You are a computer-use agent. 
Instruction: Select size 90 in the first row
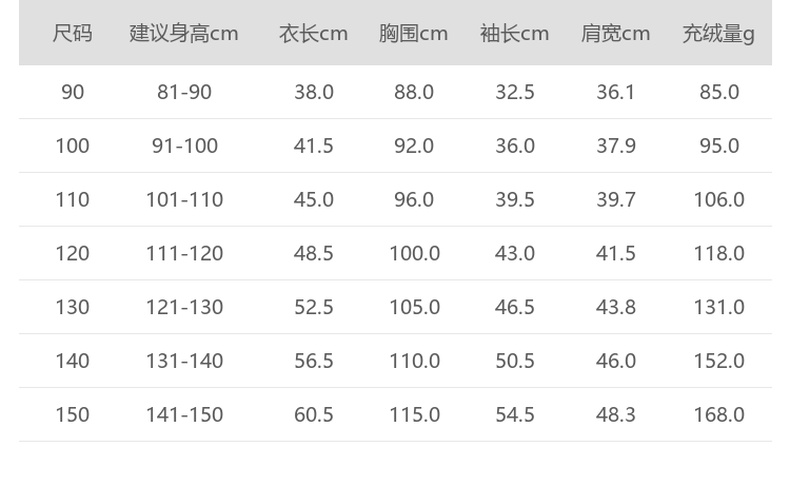pos(72,92)
